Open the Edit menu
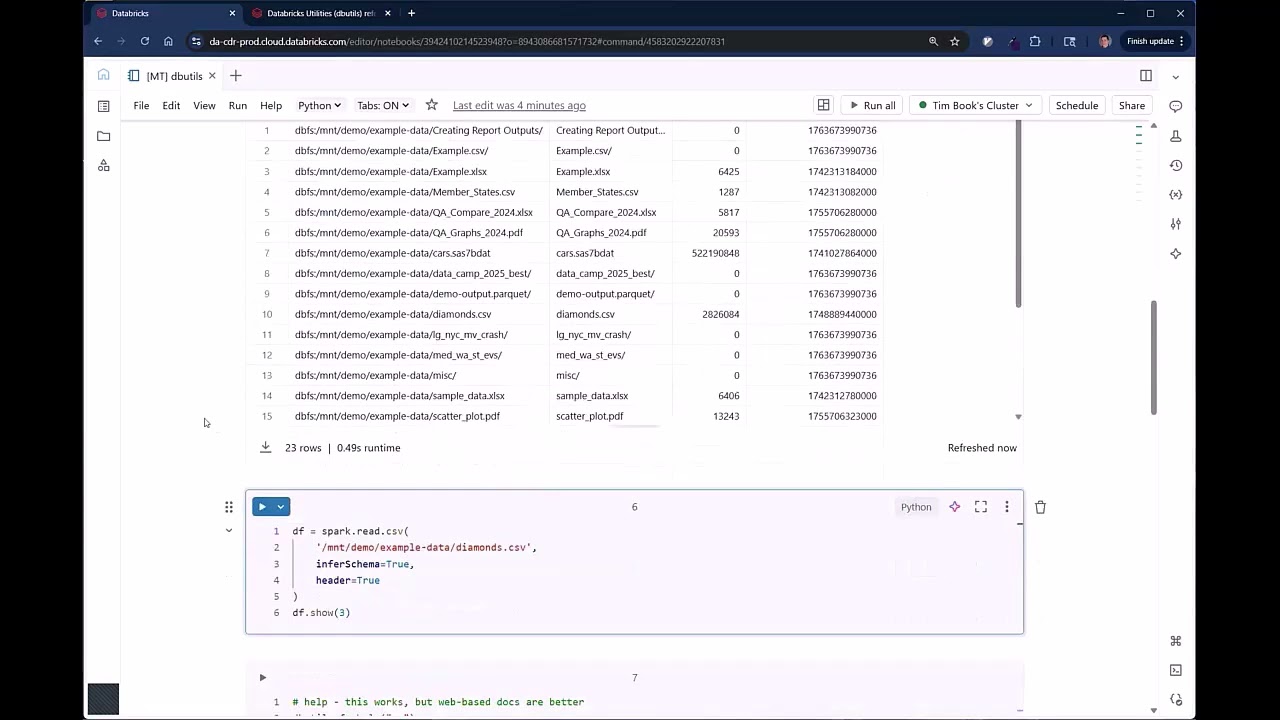The image size is (1280, 720). [x=171, y=105]
